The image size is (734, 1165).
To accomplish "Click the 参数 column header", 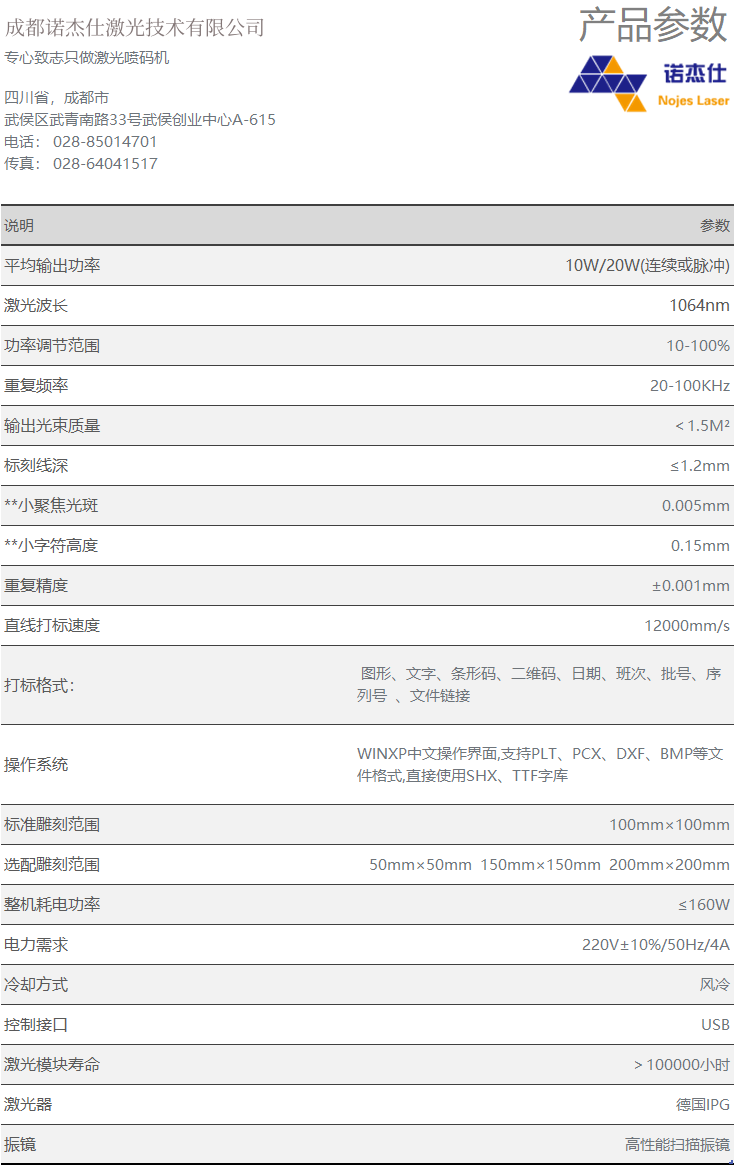I will coord(714,226).
